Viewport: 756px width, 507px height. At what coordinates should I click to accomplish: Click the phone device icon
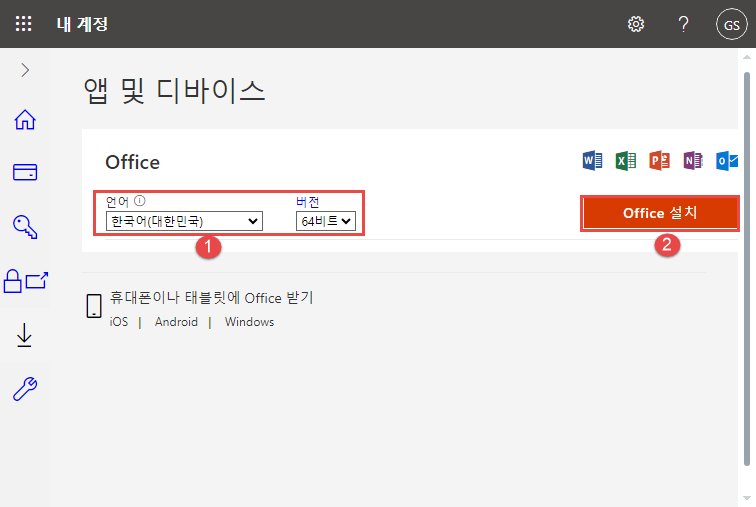coord(94,306)
